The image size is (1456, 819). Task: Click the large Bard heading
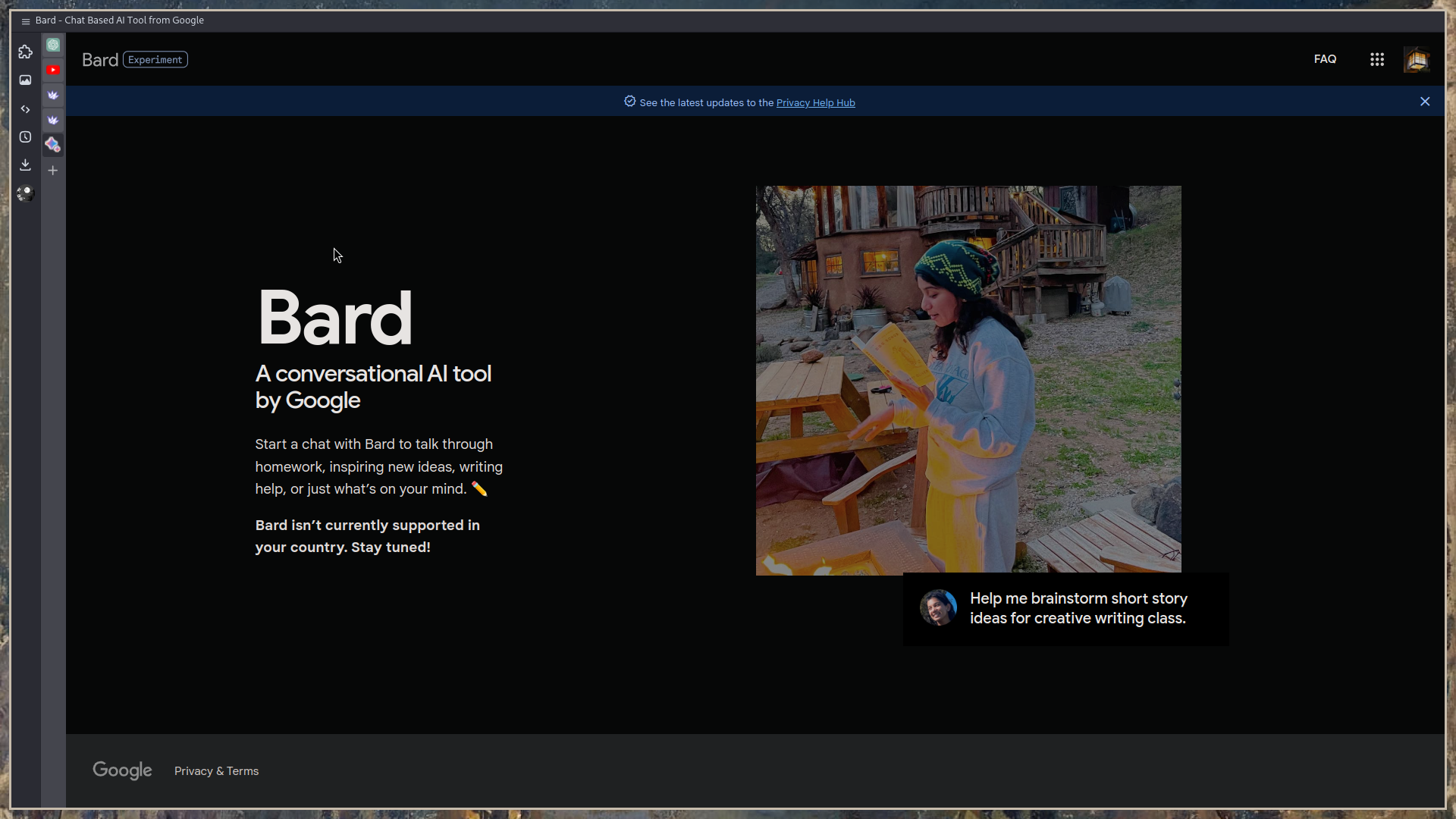[x=334, y=318]
